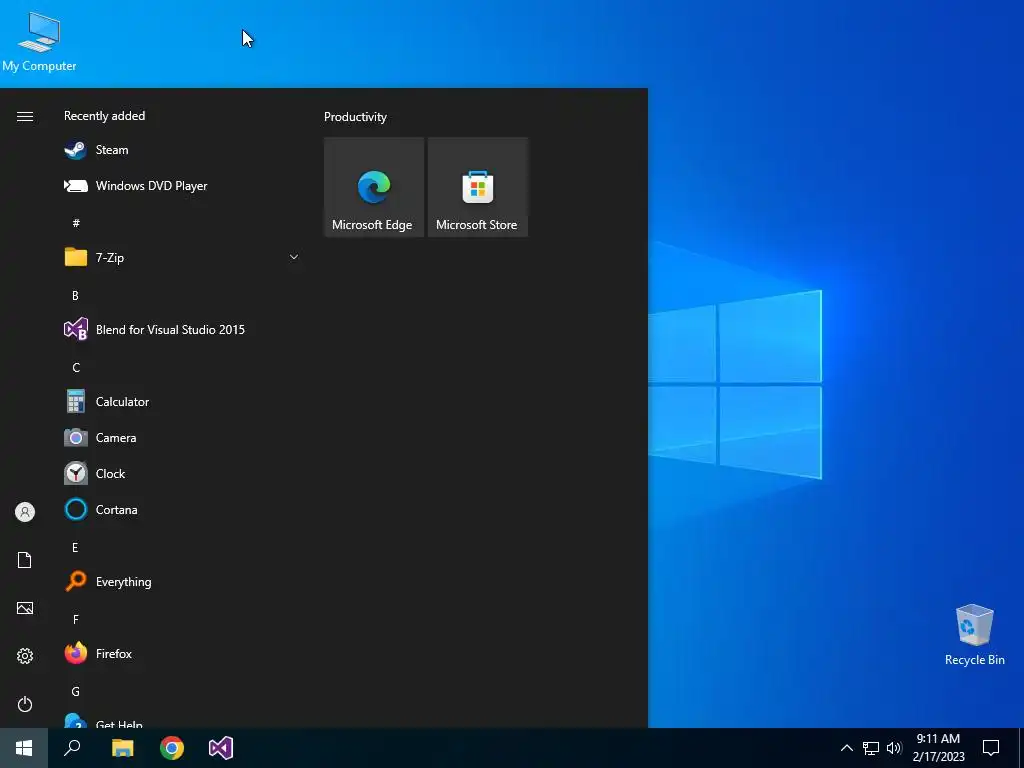Viewport: 1024px width, 768px height.
Task: Open Settings gear in Start sidebar
Action: (x=25, y=656)
